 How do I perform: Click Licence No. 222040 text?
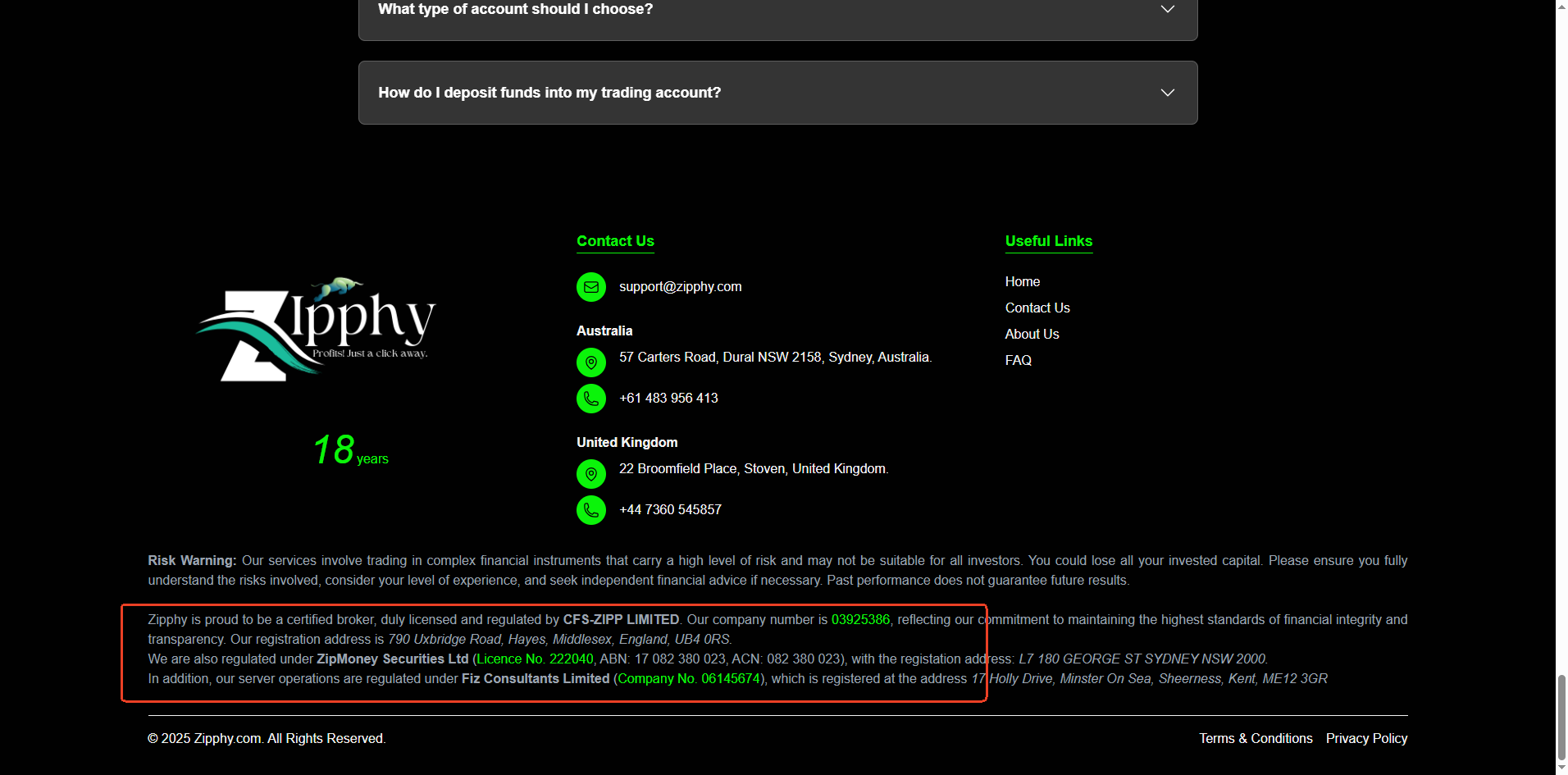[x=535, y=659]
